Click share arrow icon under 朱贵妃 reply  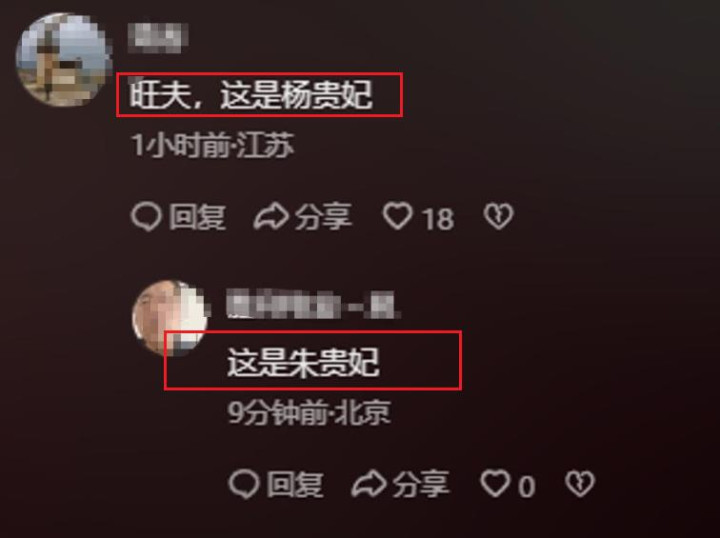[369, 485]
